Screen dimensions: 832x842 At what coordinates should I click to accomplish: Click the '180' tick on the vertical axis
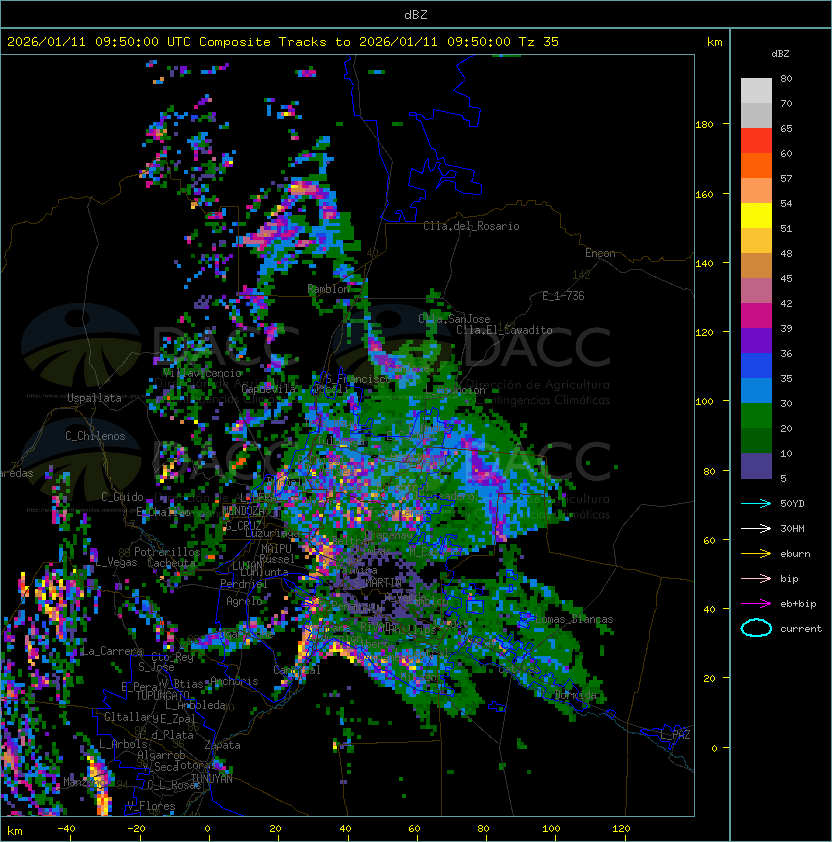tap(704, 125)
